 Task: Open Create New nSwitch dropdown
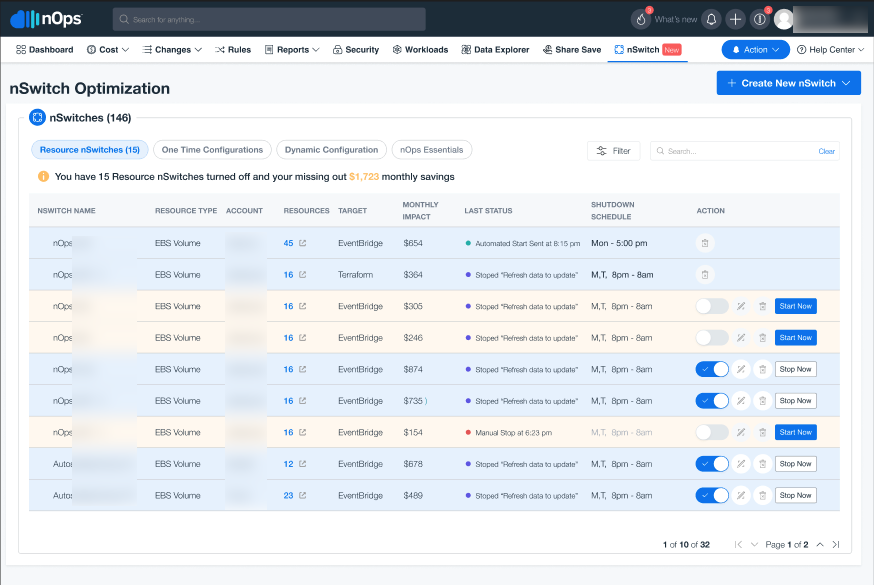[x=789, y=83]
